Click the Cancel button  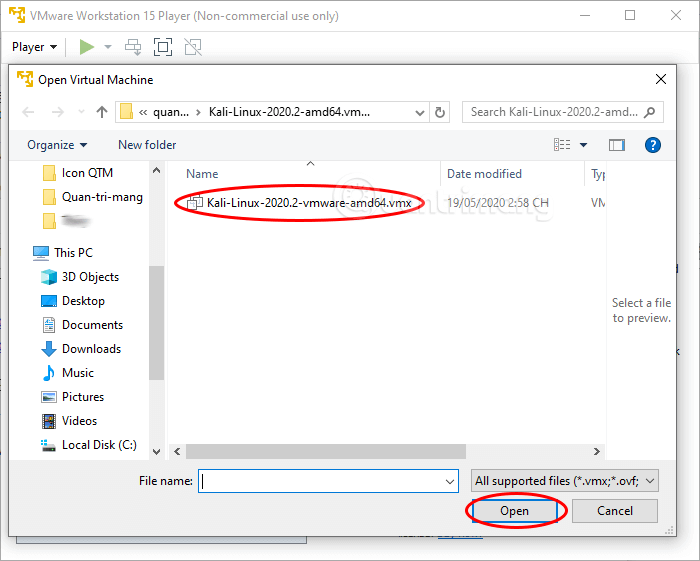tap(615, 511)
